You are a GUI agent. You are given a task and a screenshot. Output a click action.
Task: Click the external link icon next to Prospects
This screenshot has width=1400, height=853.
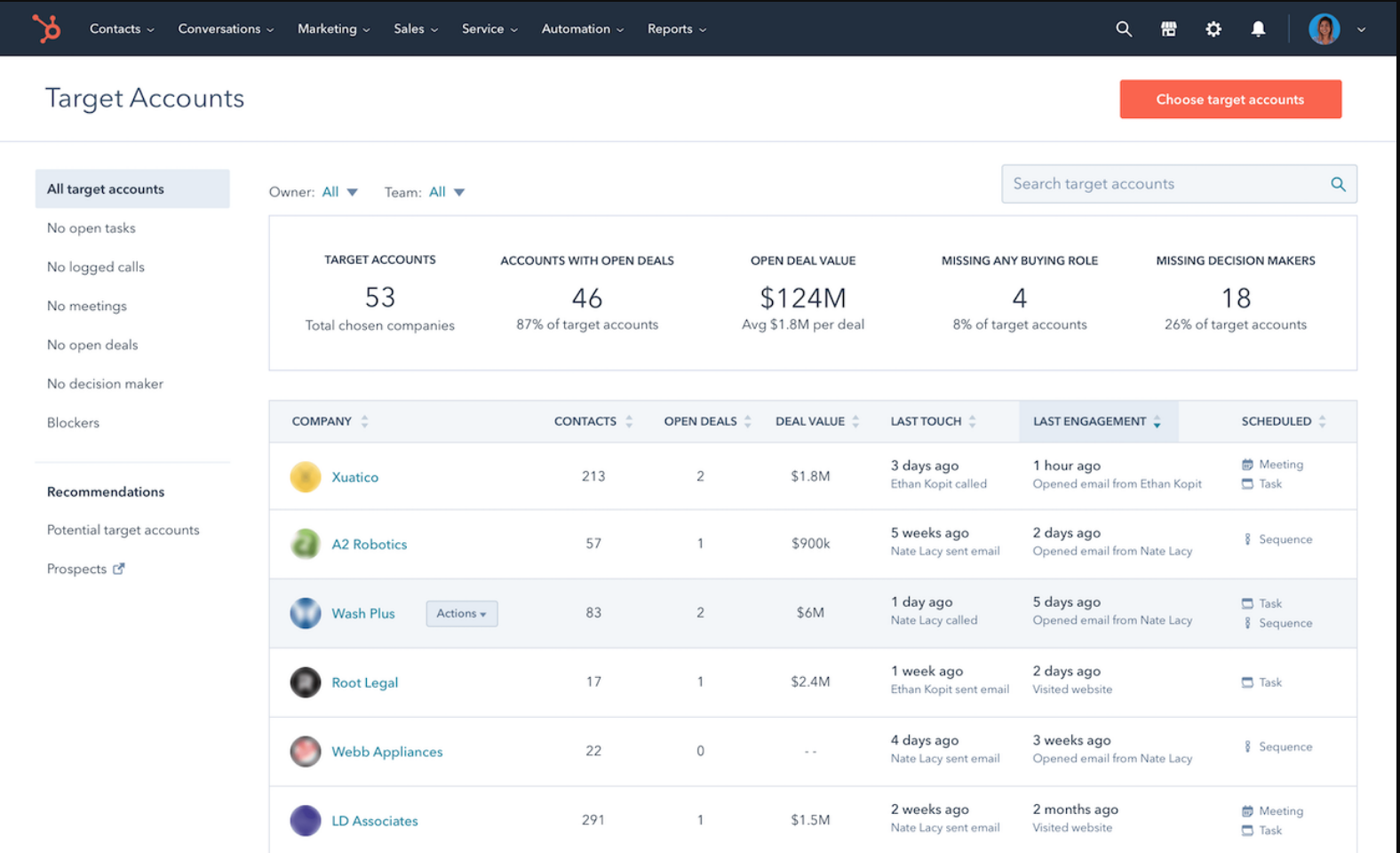point(119,569)
